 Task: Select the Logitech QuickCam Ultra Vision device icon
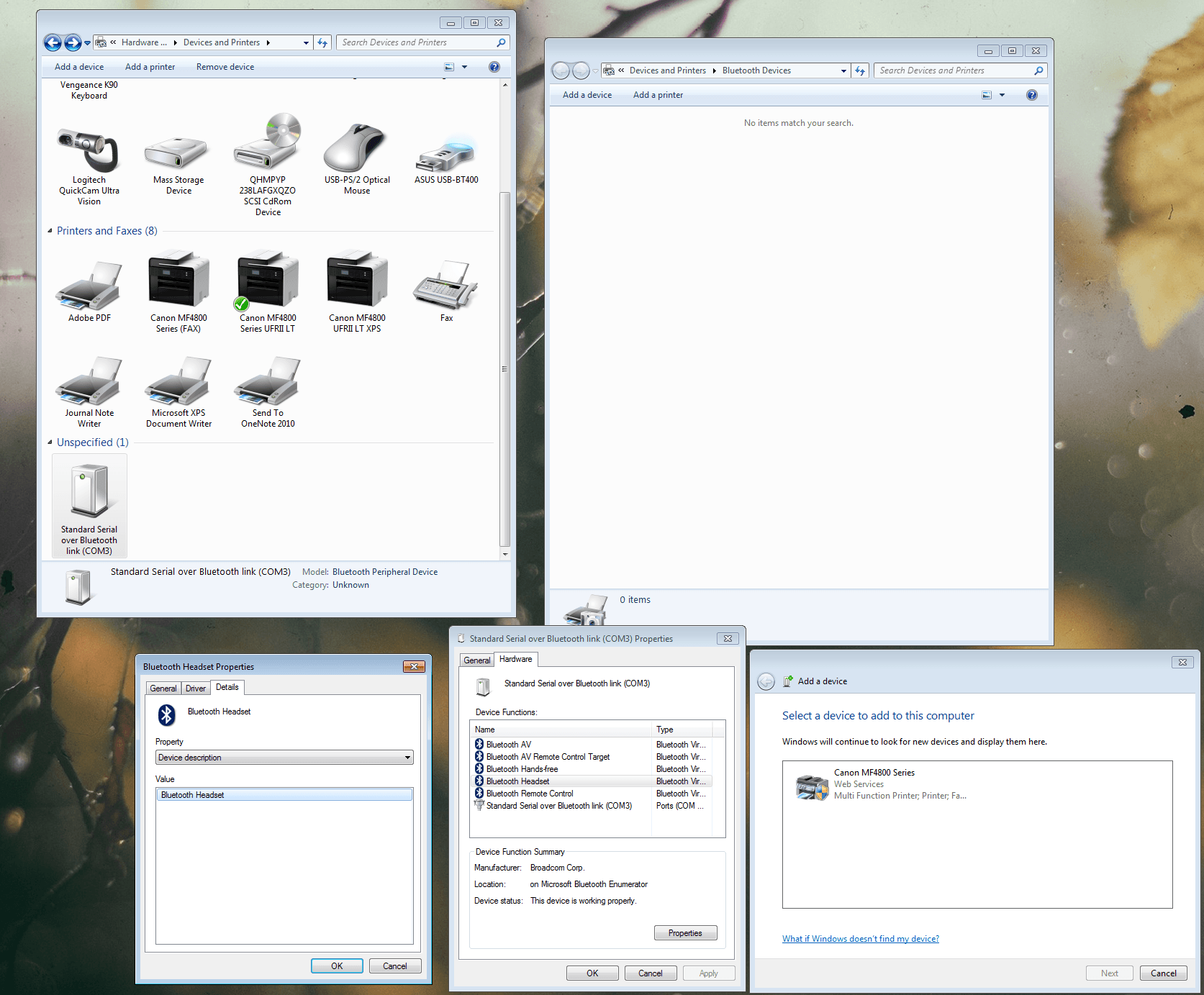point(89,150)
